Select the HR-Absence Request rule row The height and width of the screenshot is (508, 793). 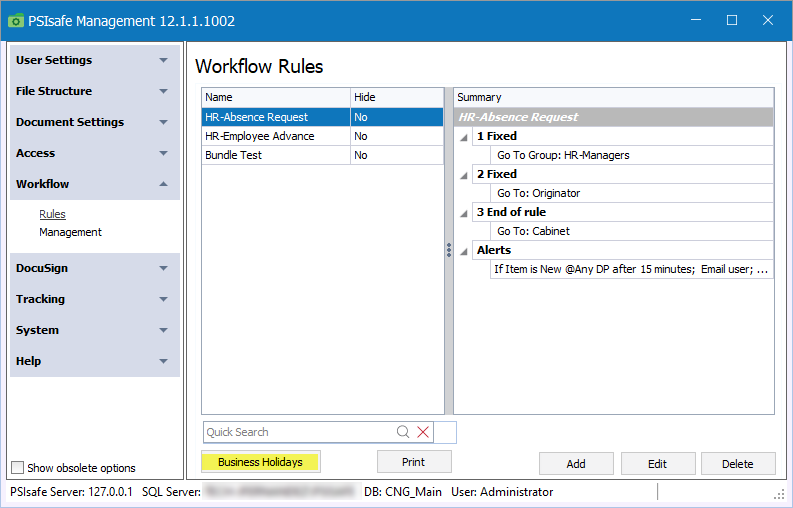322,117
